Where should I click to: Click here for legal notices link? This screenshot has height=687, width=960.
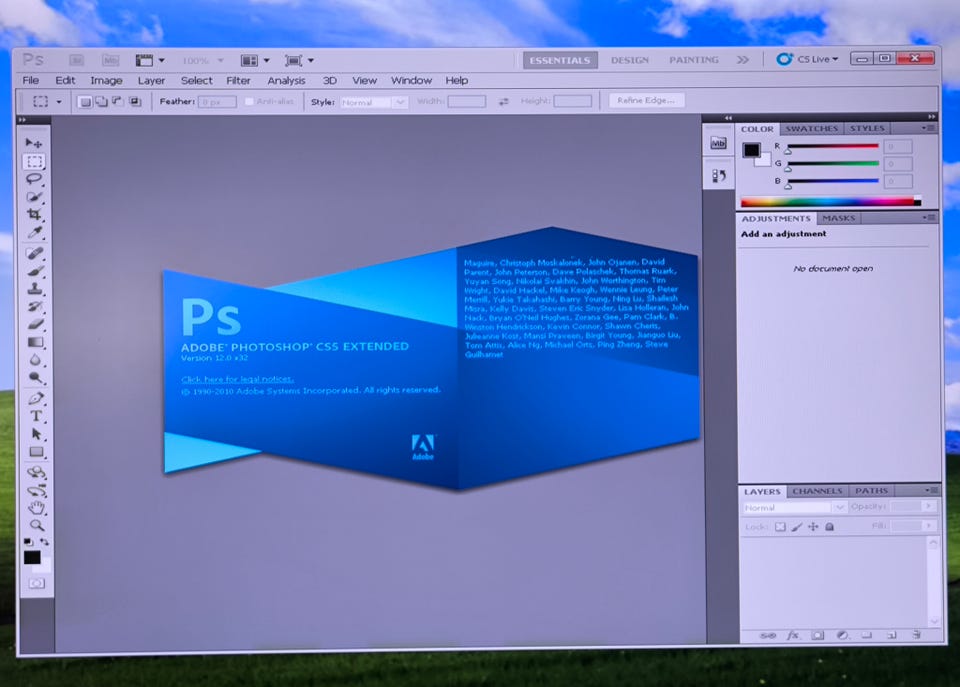(238, 379)
